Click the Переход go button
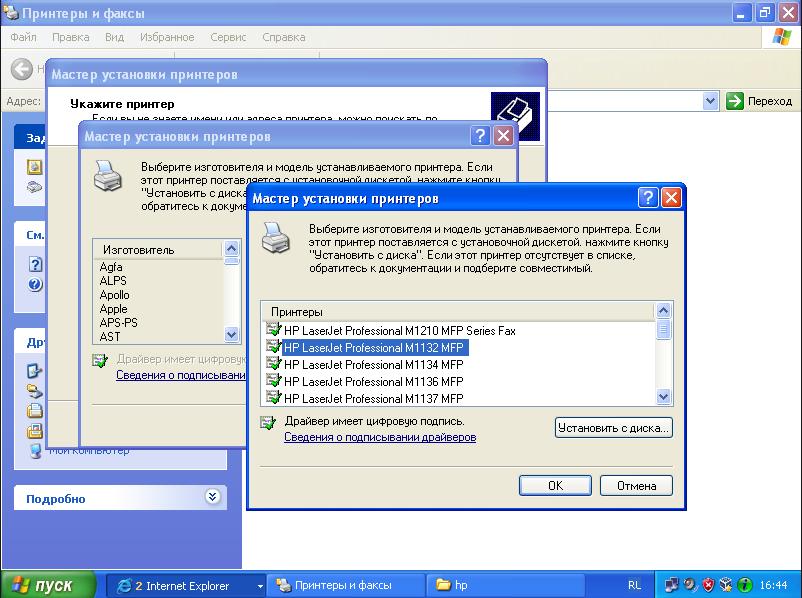 click(760, 101)
